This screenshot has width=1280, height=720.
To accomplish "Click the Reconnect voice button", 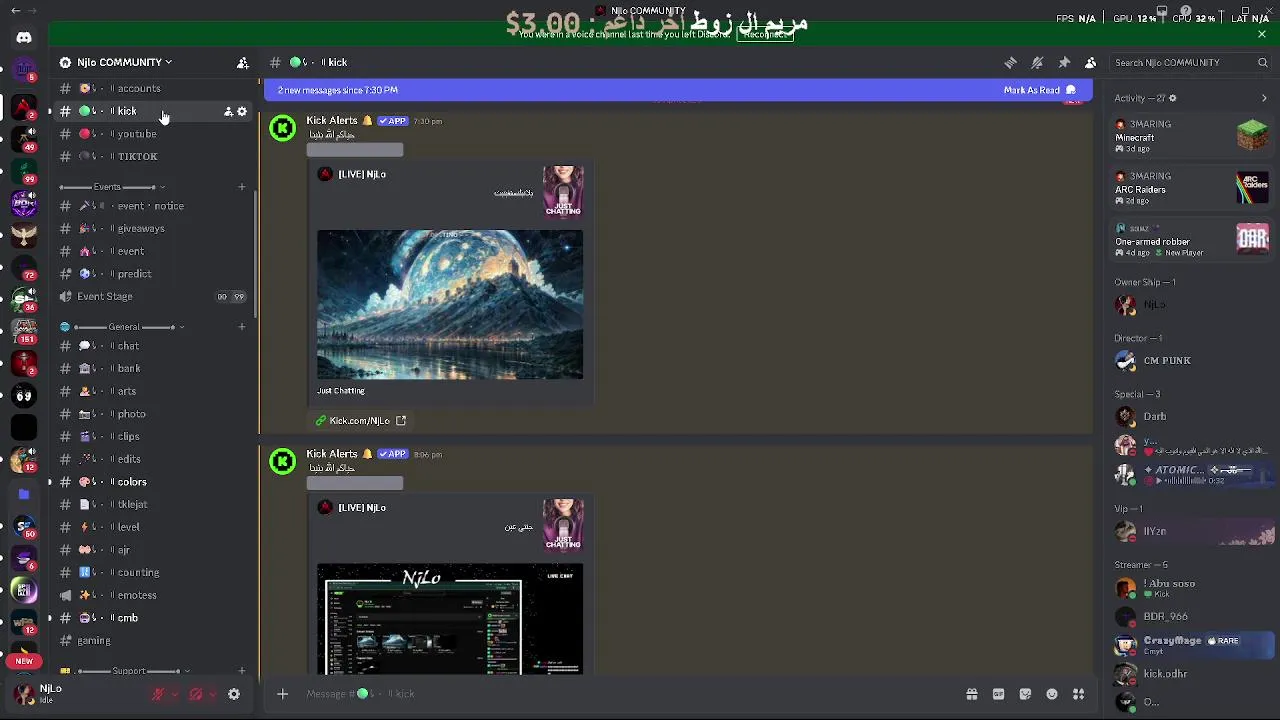I will coord(766,34).
